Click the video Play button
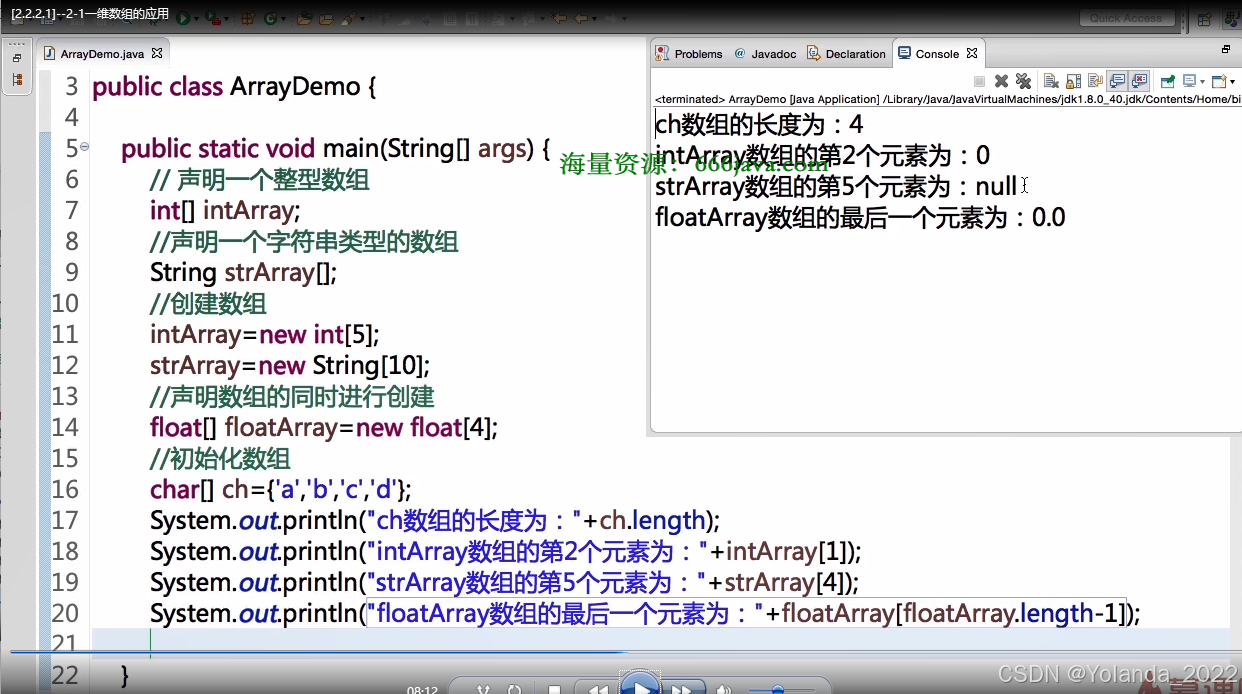Viewport: 1242px width, 694px height. [640, 685]
